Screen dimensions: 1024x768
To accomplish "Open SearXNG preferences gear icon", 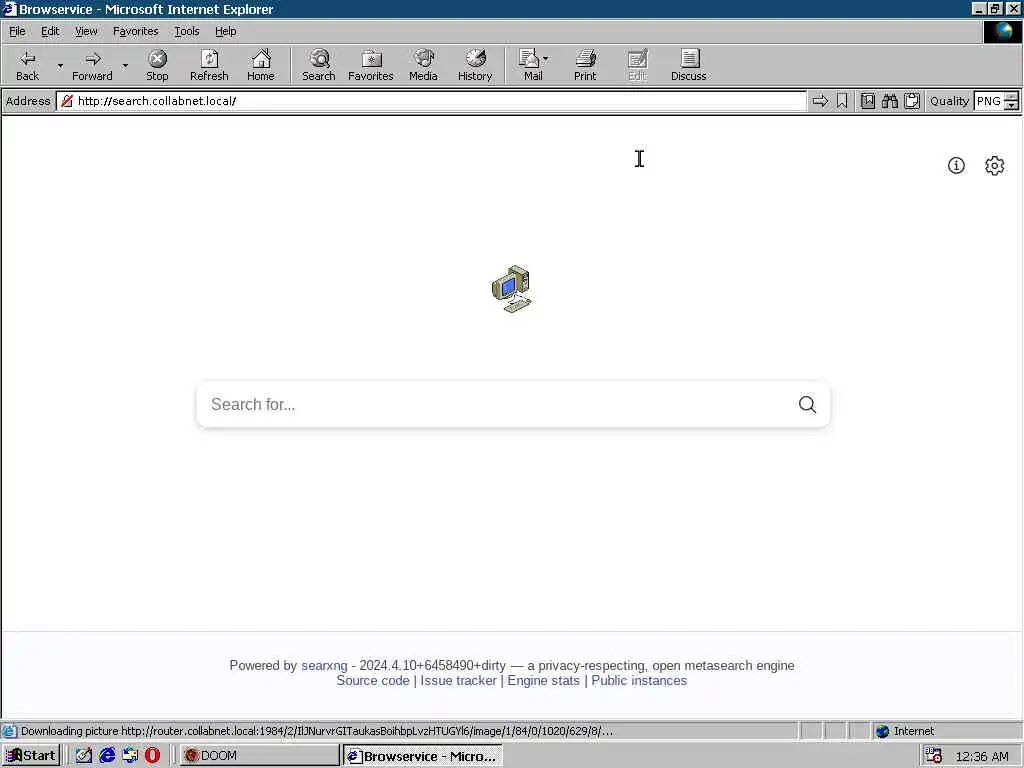I will pos(994,165).
